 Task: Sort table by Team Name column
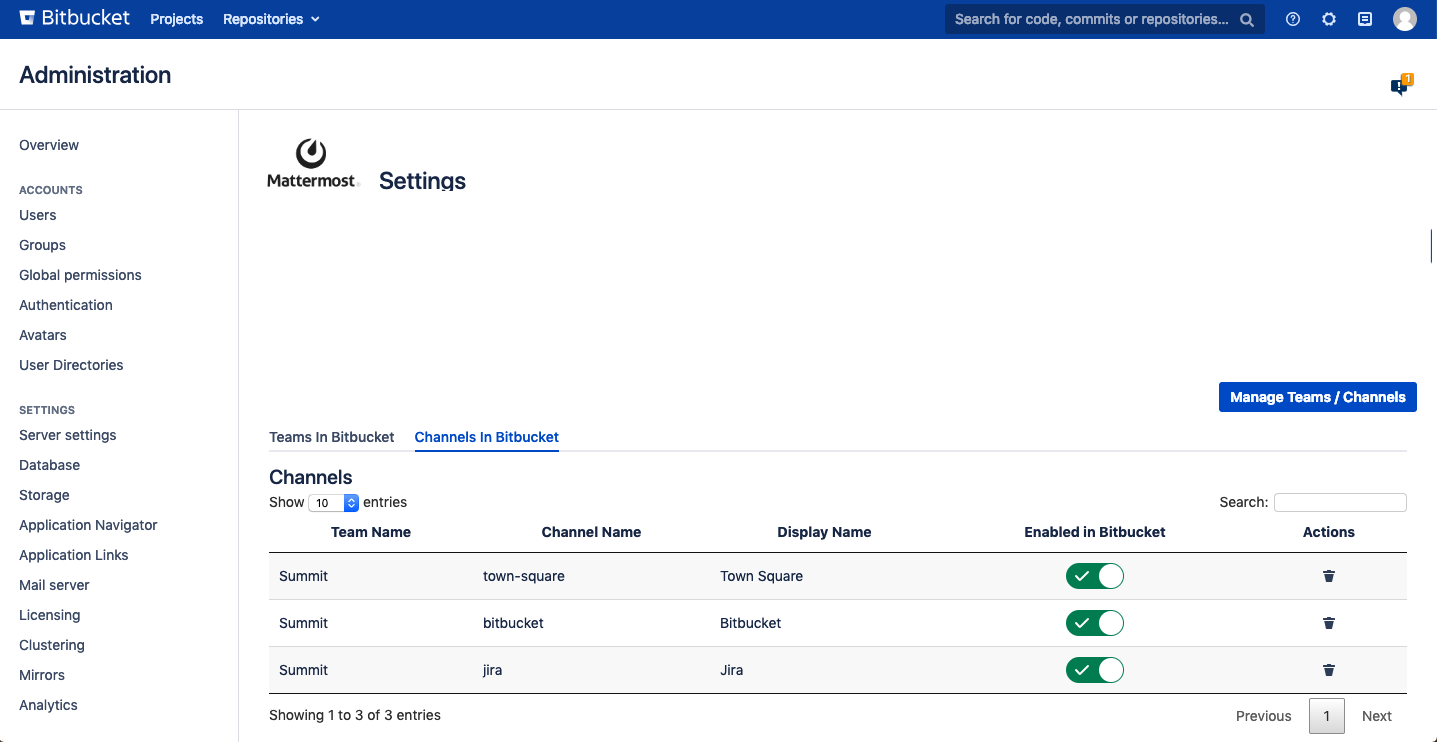pyautogui.click(x=371, y=532)
